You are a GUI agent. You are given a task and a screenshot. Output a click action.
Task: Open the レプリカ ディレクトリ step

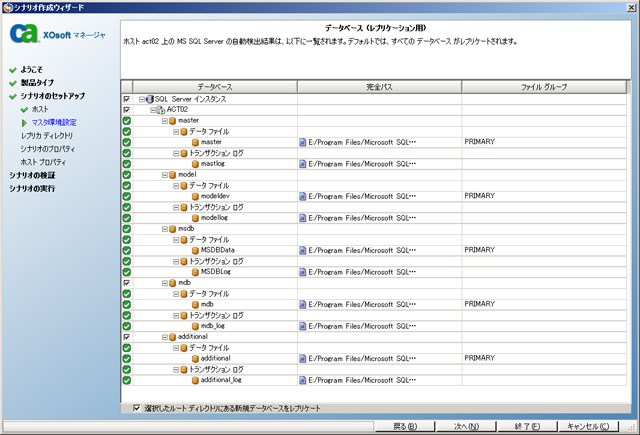[x=47, y=135]
